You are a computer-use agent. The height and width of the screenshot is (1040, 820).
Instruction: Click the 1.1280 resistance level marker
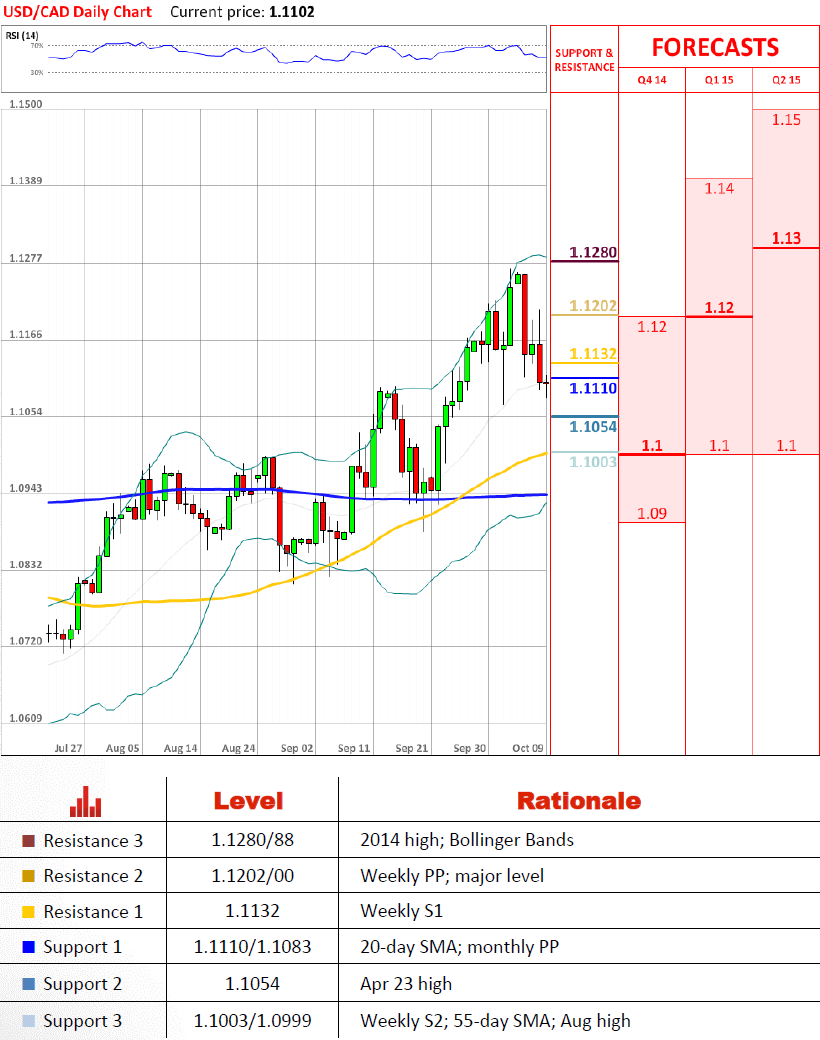click(593, 253)
